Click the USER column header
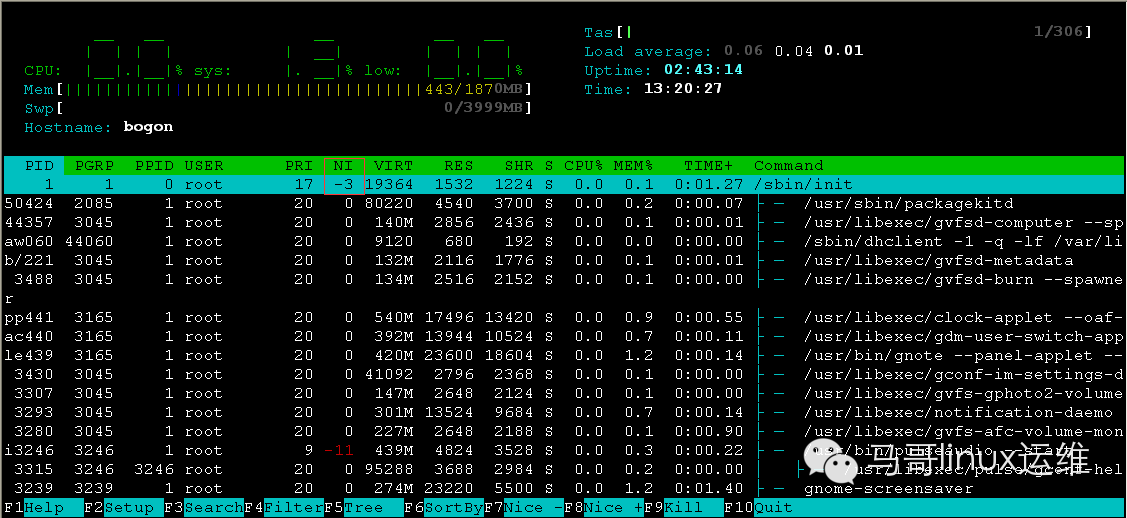The image size is (1127, 518). 203,165
